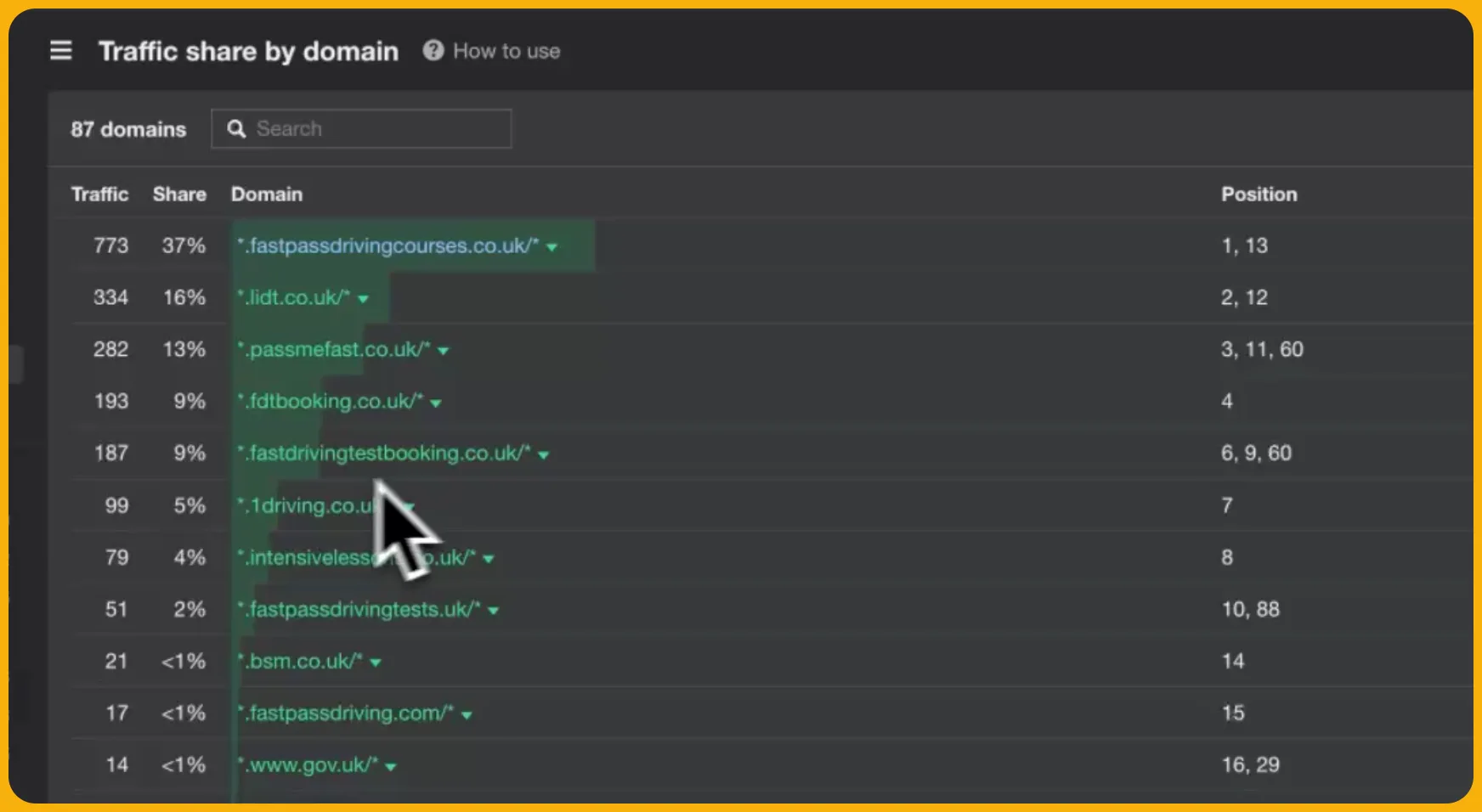Image resolution: width=1482 pixels, height=812 pixels.
Task: Click the How to use question mark icon
Action: pyautogui.click(x=433, y=51)
